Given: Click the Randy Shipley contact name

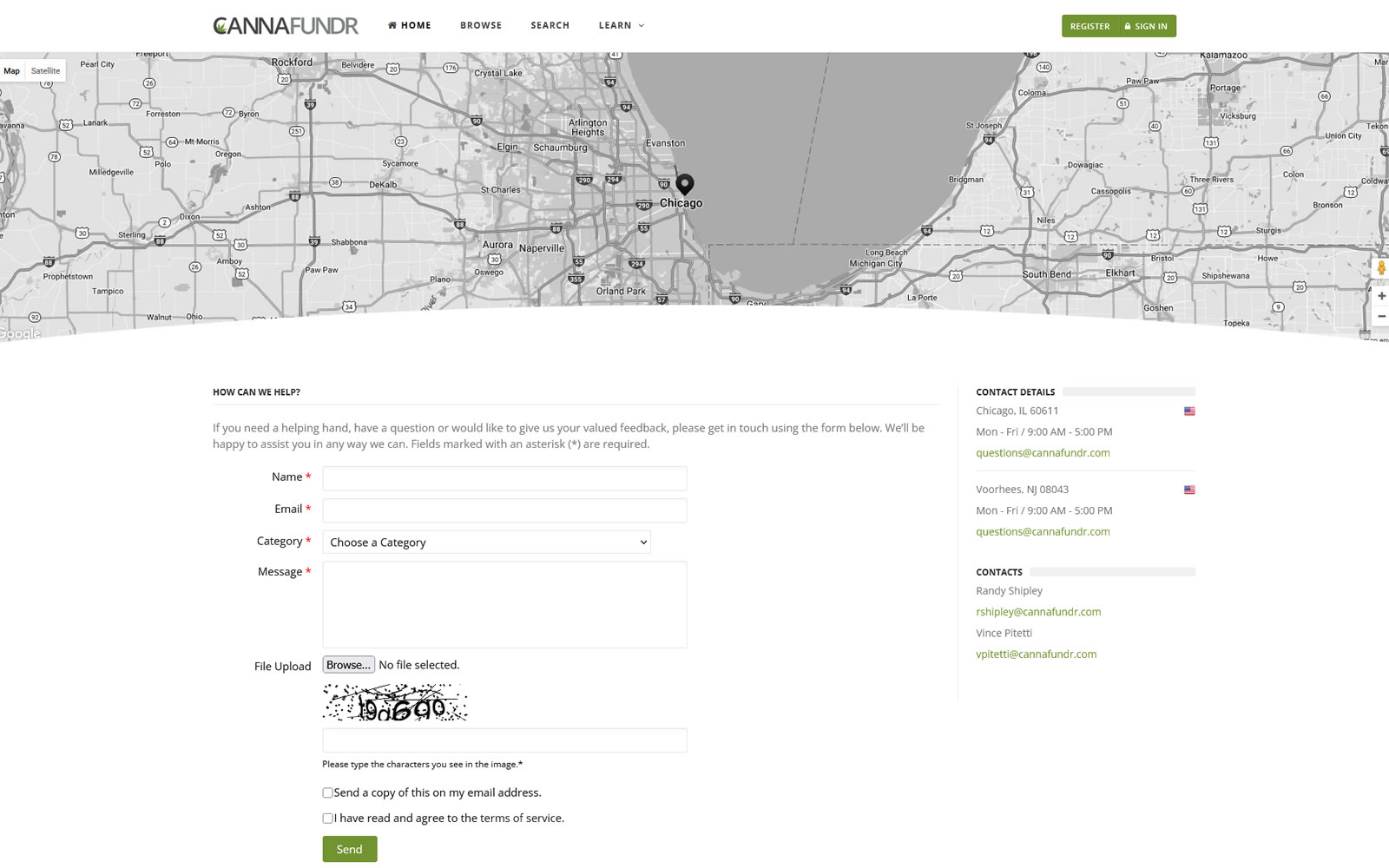Looking at the screenshot, I should point(1009,591).
